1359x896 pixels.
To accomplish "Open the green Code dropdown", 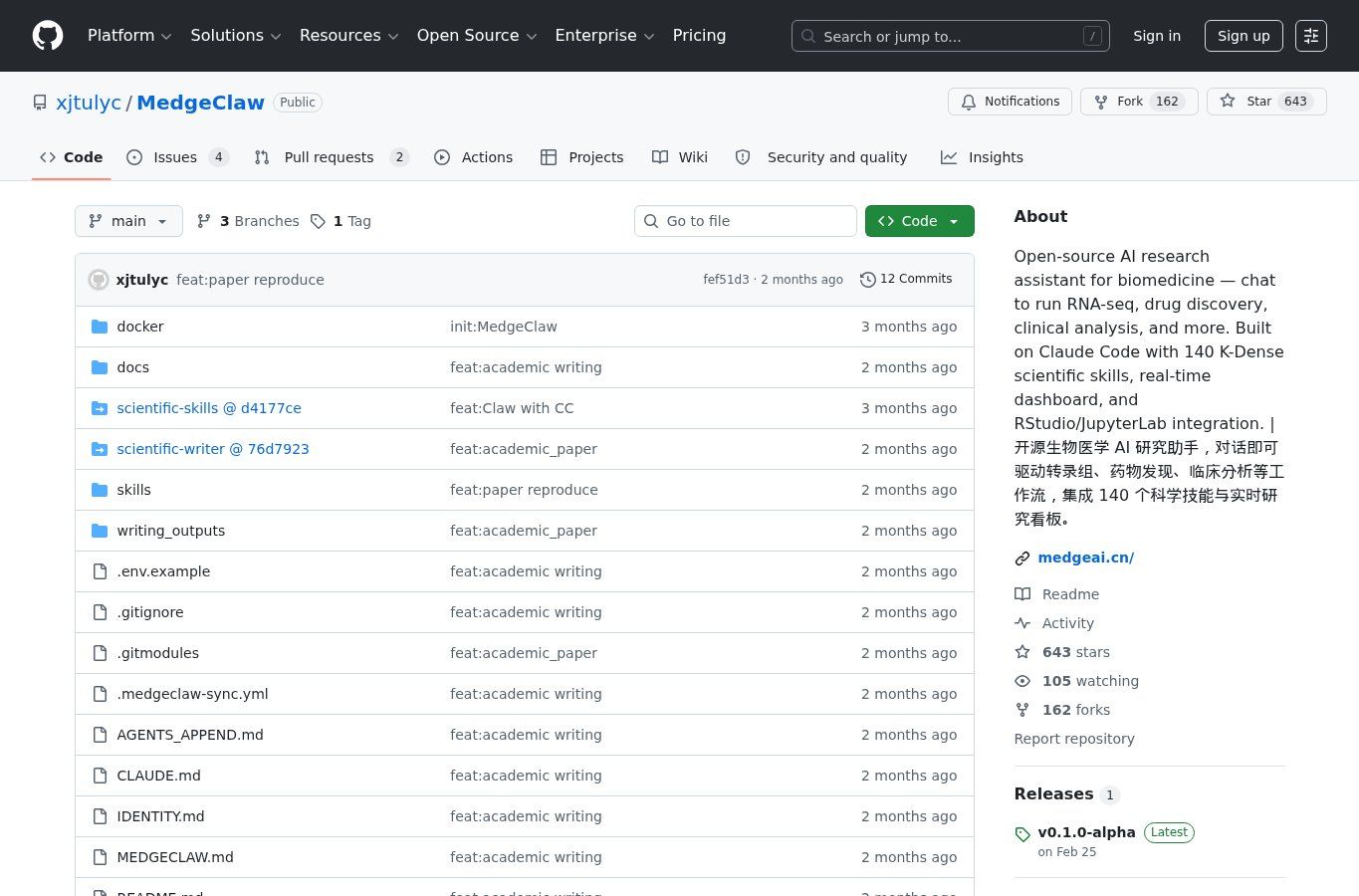I will (919, 221).
